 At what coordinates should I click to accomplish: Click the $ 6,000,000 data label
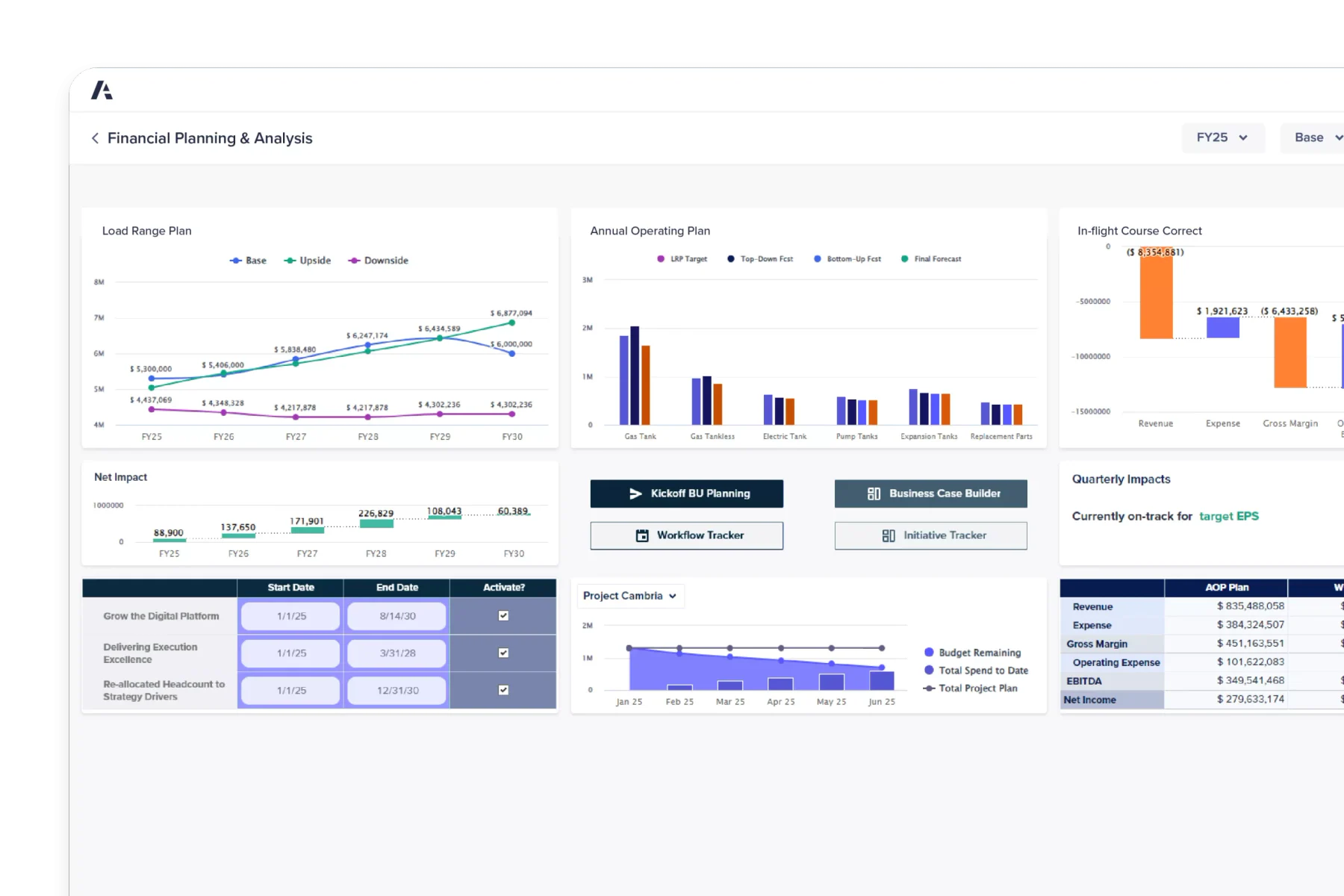click(511, 344)
